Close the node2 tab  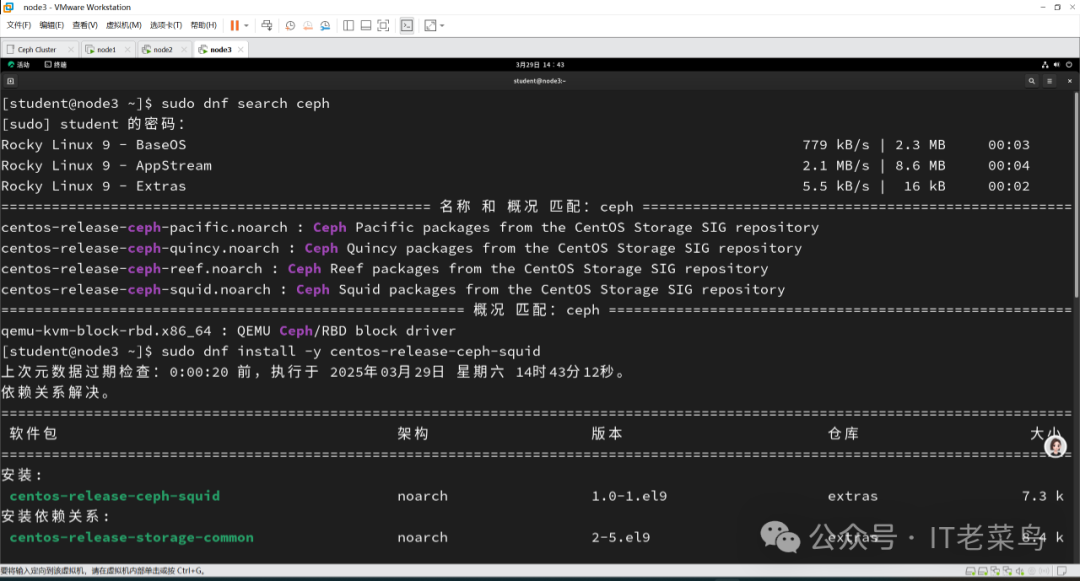(184, 50)
